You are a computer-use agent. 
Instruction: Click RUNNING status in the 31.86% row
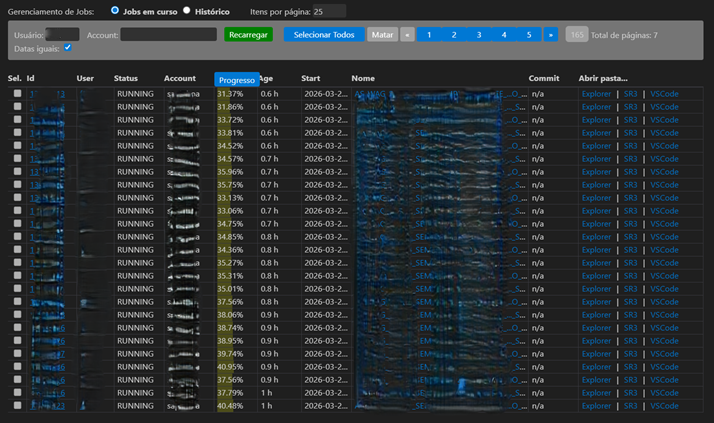[135, 107]
